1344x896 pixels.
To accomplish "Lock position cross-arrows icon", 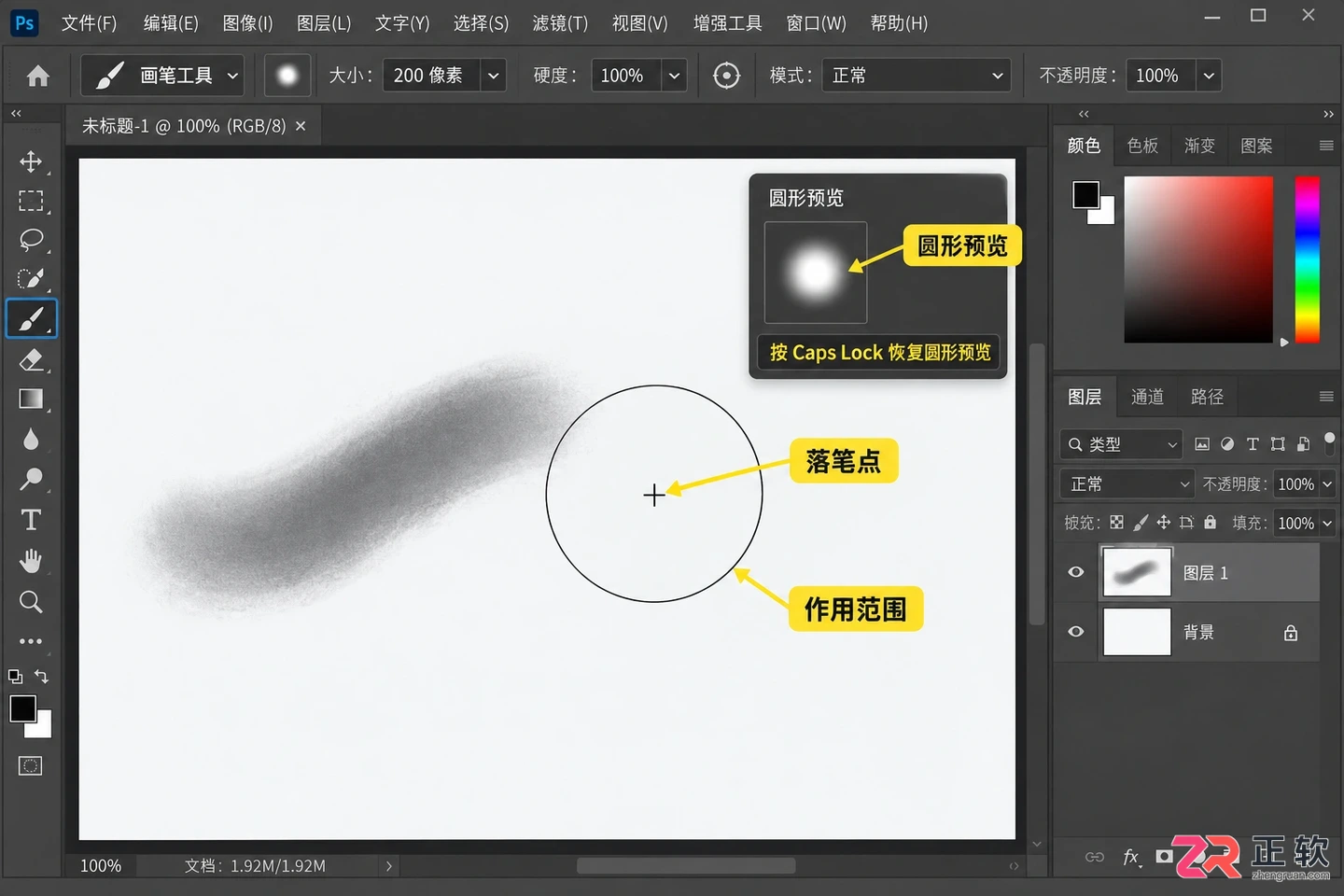I will tap(1163, 523).
